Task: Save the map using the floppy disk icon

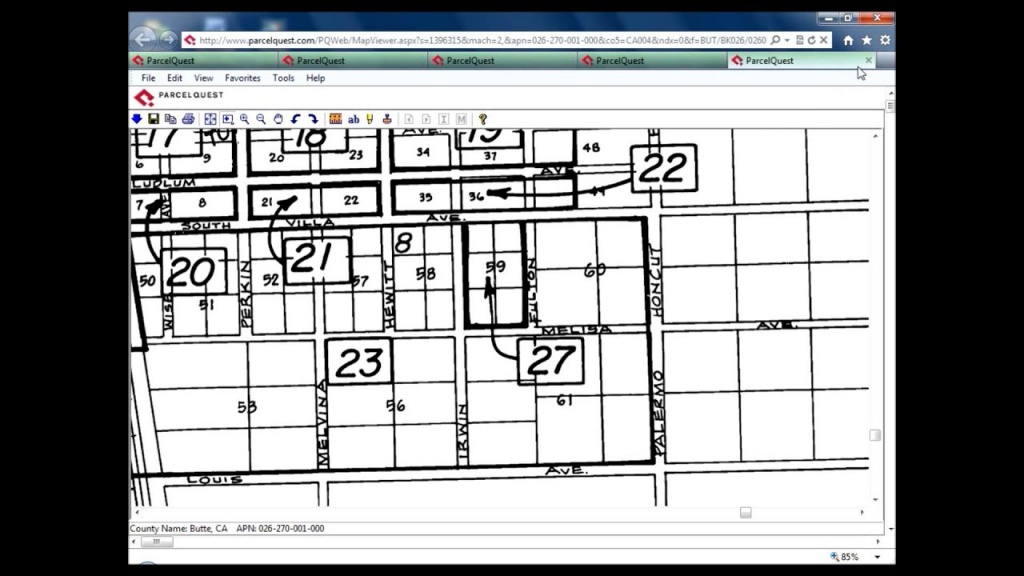Action: pos(153,119)
